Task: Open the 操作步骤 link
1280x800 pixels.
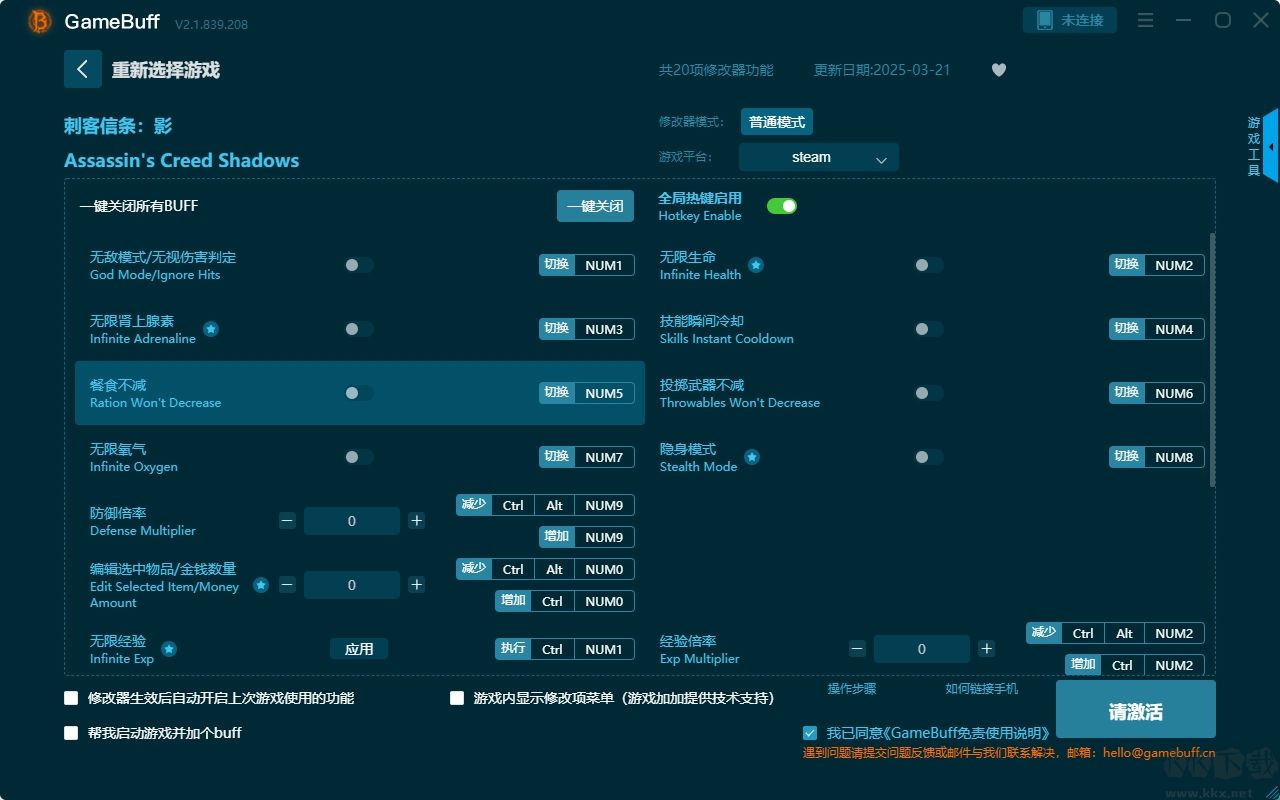Action: [852, 689]
